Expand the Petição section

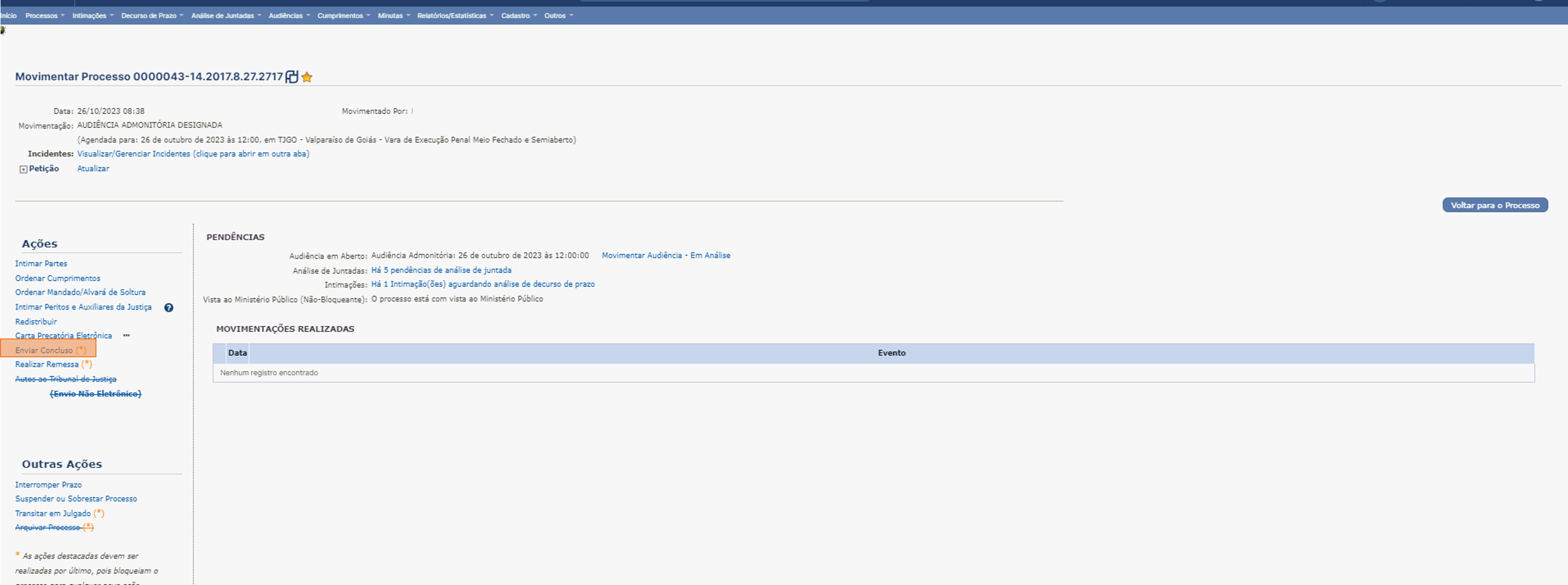(23, 169)
